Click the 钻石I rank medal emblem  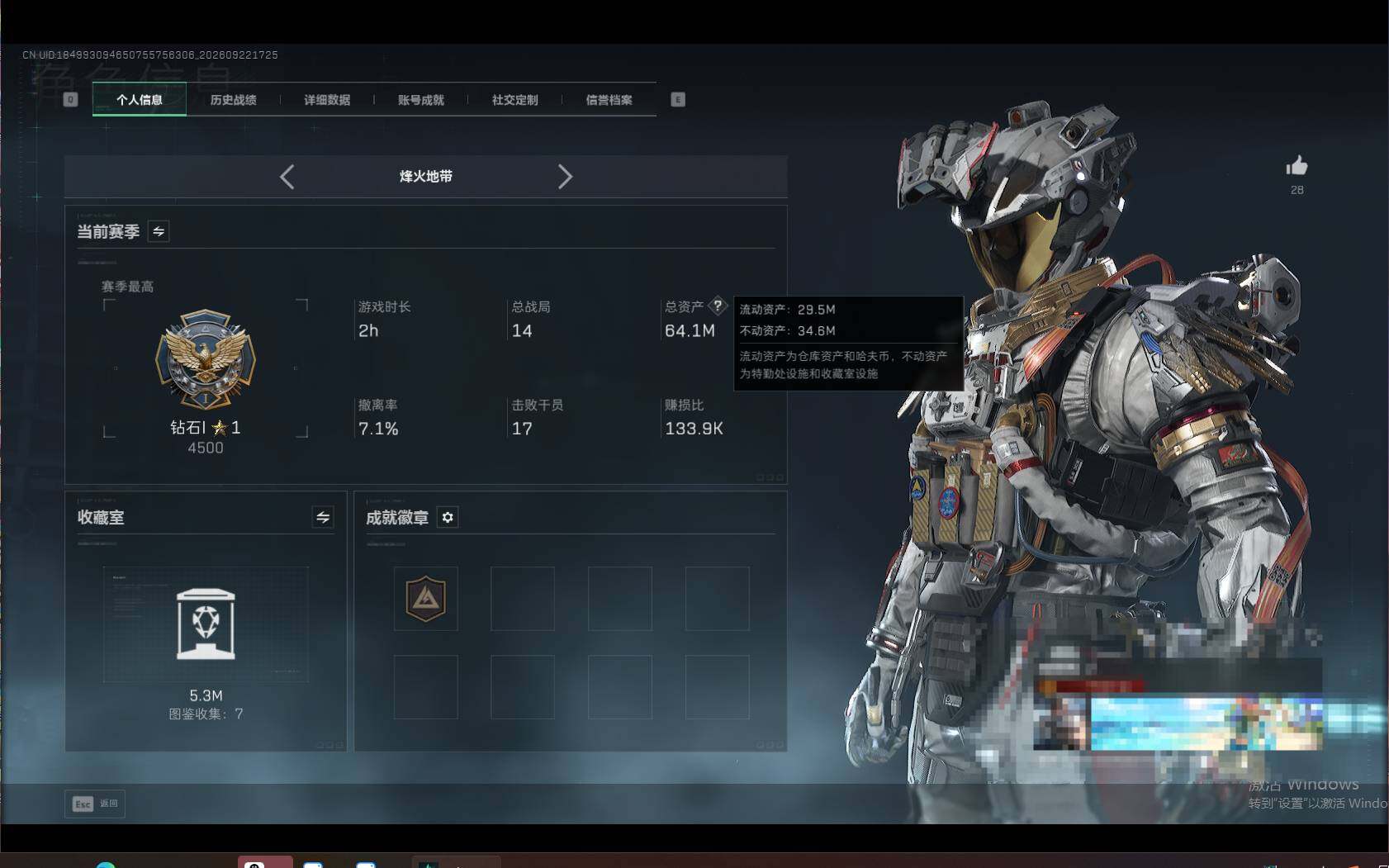(206, 359)
